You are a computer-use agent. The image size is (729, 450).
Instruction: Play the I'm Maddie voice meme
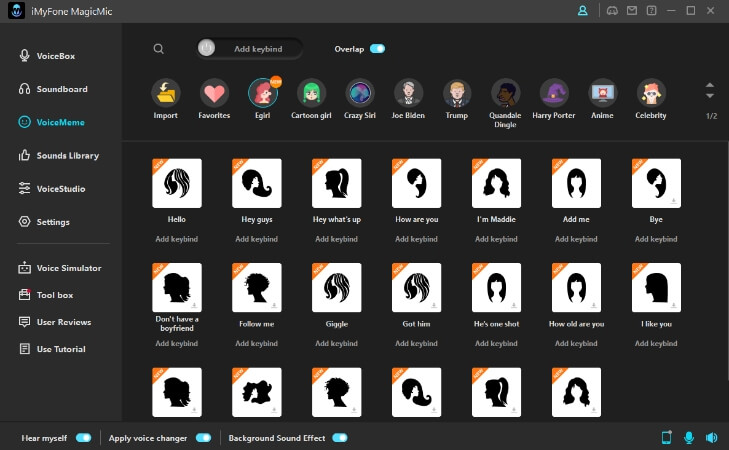click(x=497, y=183)
